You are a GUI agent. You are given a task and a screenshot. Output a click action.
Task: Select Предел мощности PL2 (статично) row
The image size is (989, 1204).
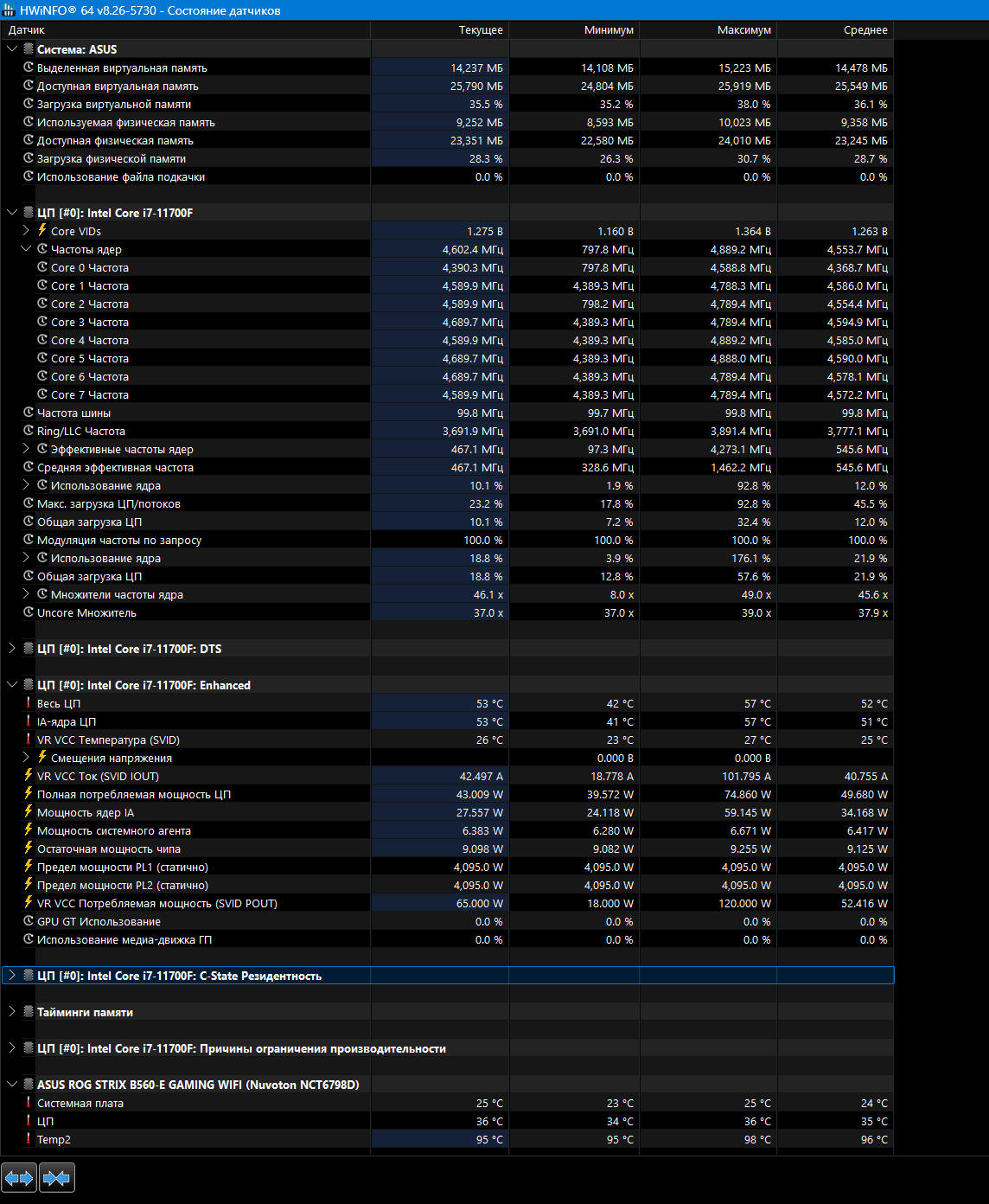click(x=447, y=885)
